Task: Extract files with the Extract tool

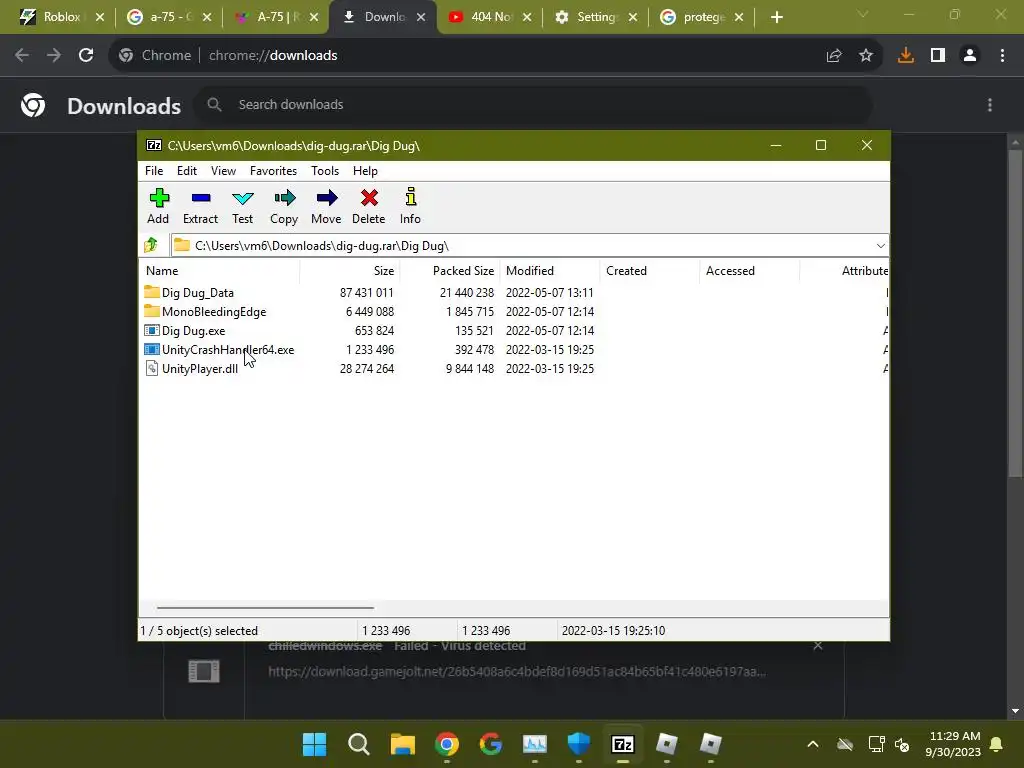Action: (200, 206)
